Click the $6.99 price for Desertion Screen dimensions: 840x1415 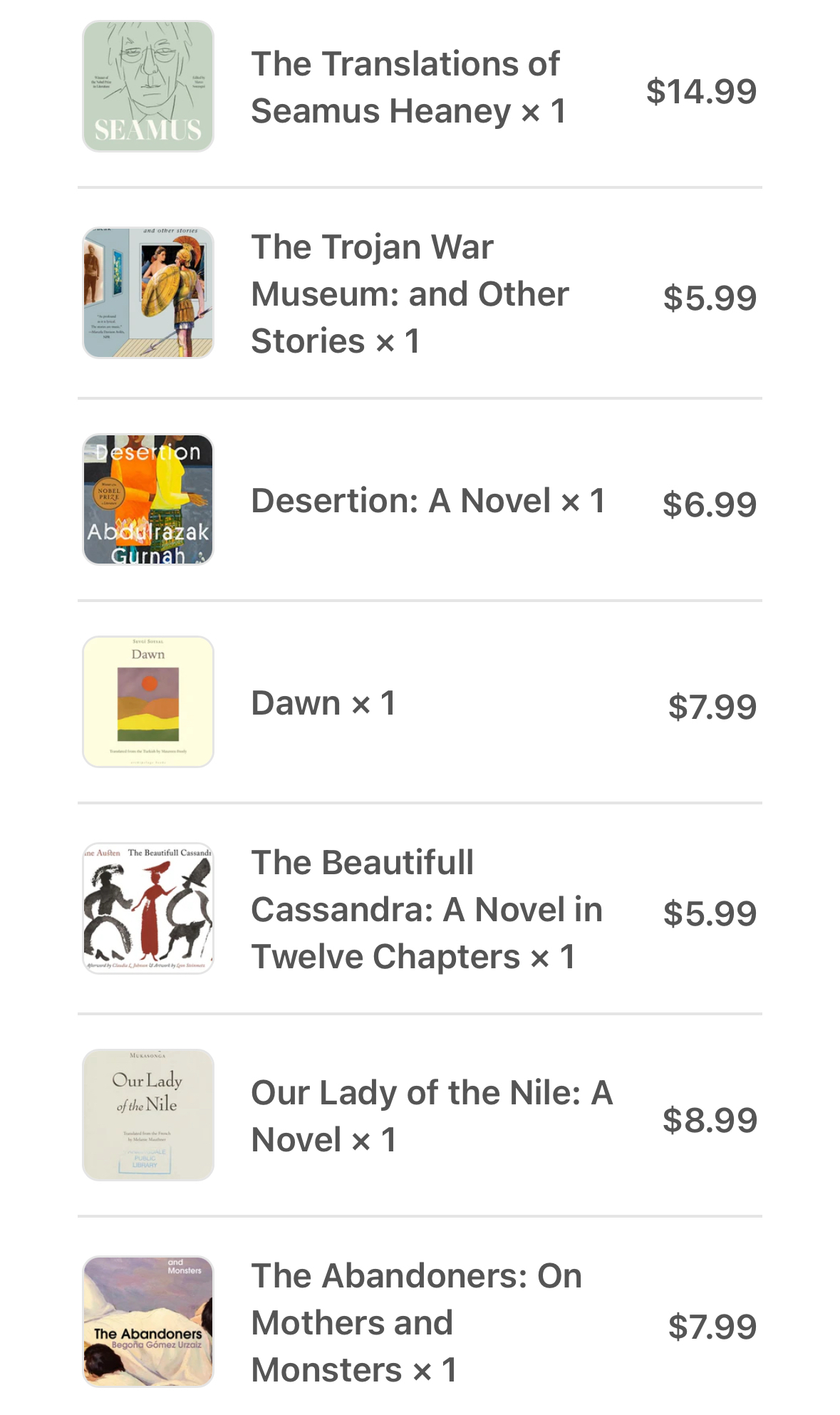tap(709, 505)
